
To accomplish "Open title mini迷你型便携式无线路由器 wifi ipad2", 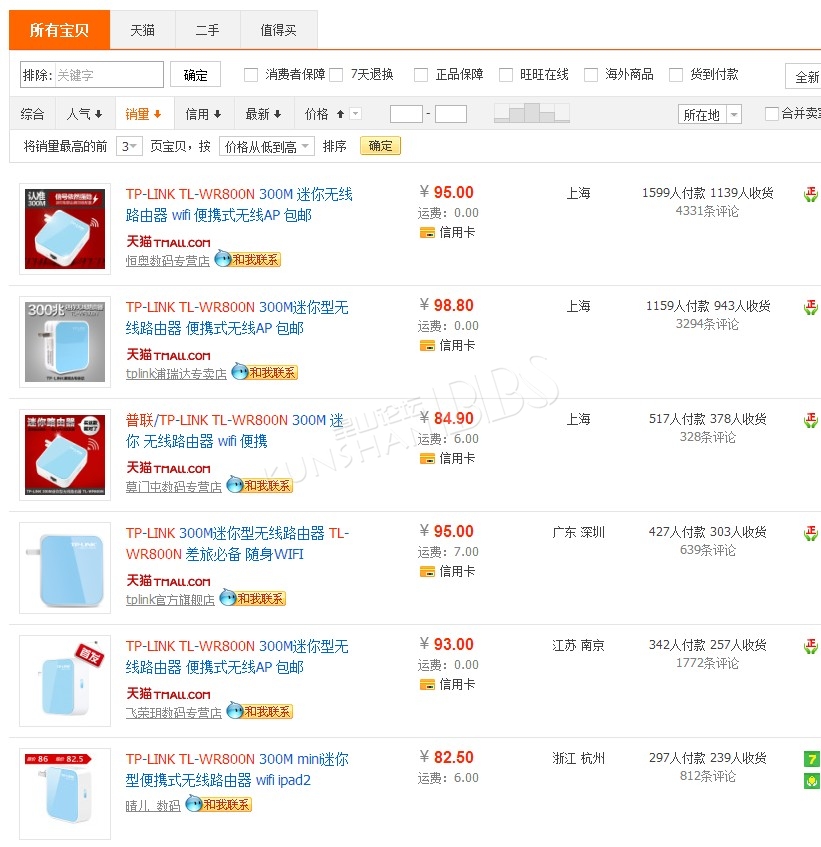I will tap(237, 769).
